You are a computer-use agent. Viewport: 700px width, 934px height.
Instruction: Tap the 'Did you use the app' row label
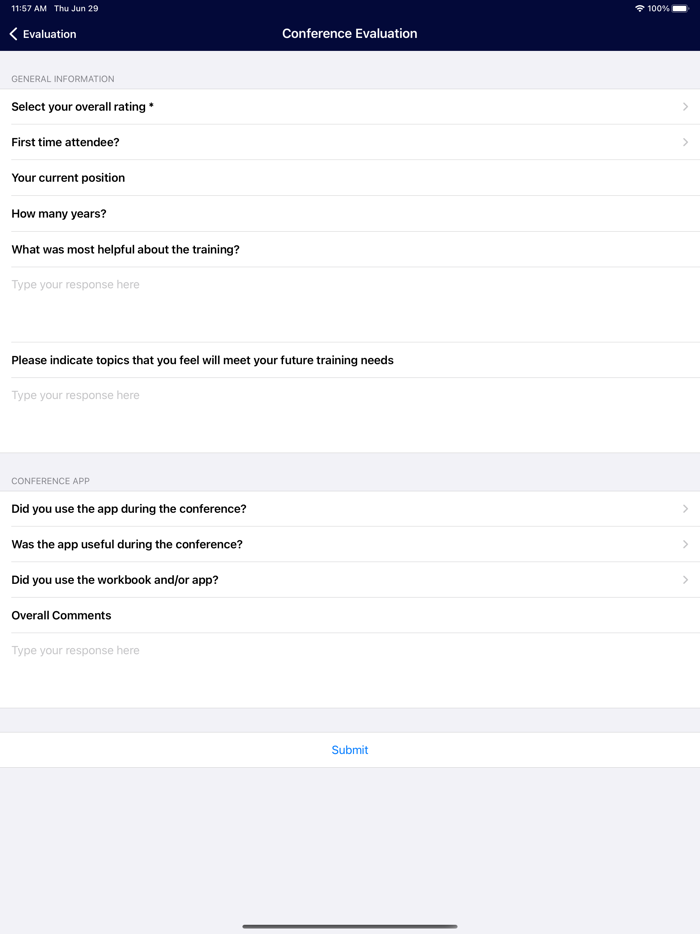point(128,509)
